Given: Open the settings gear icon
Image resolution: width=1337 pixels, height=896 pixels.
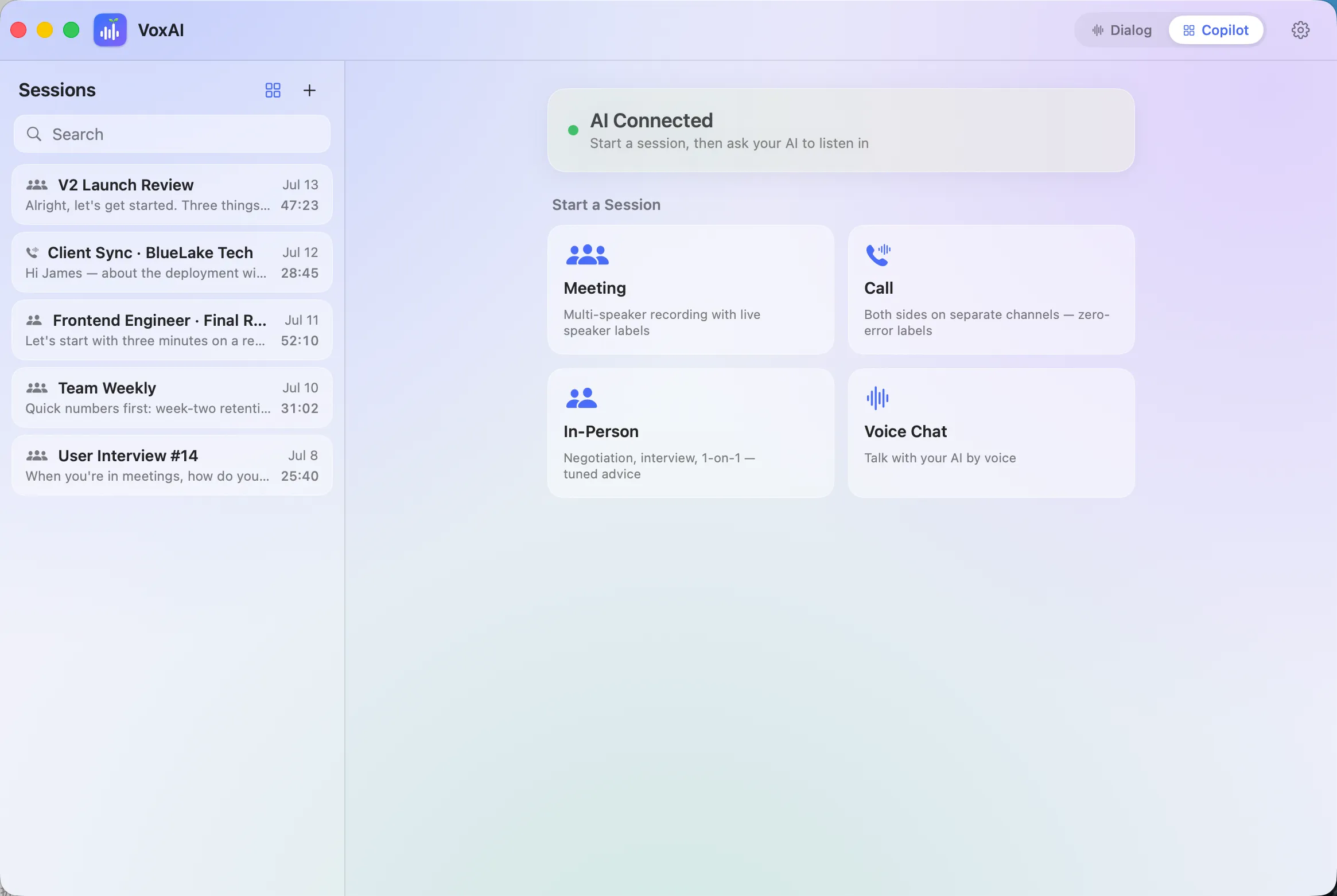Looking at the screenshot, I should [x=1300, y=30].
